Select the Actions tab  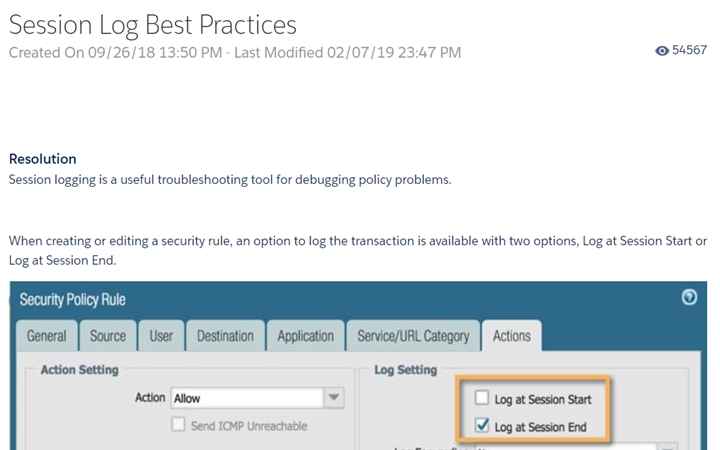pos(512,336)
